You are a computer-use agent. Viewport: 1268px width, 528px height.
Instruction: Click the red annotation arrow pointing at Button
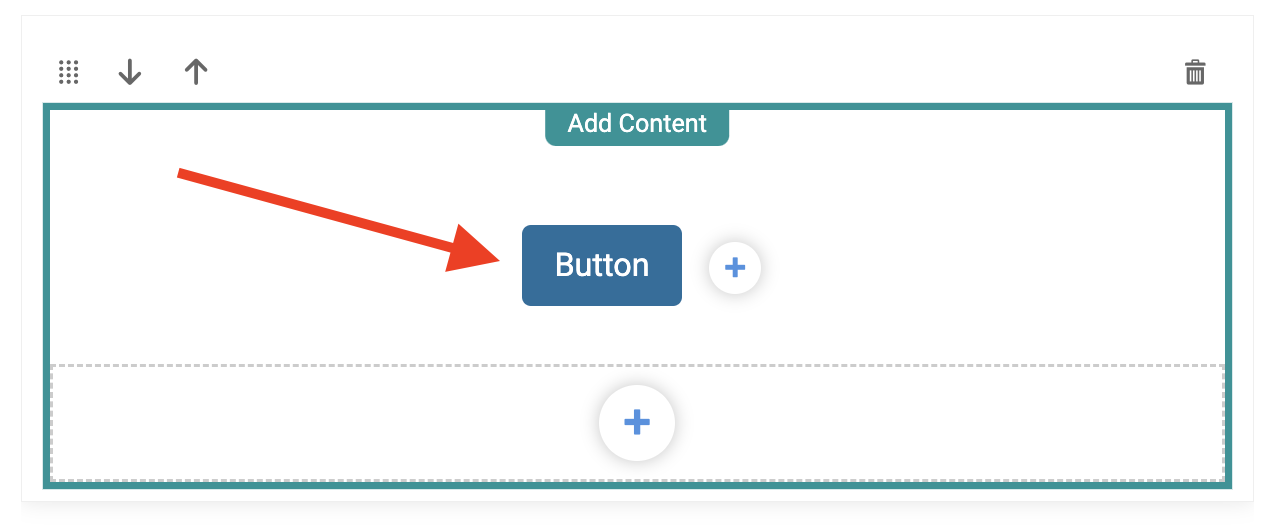coord(338,220)
